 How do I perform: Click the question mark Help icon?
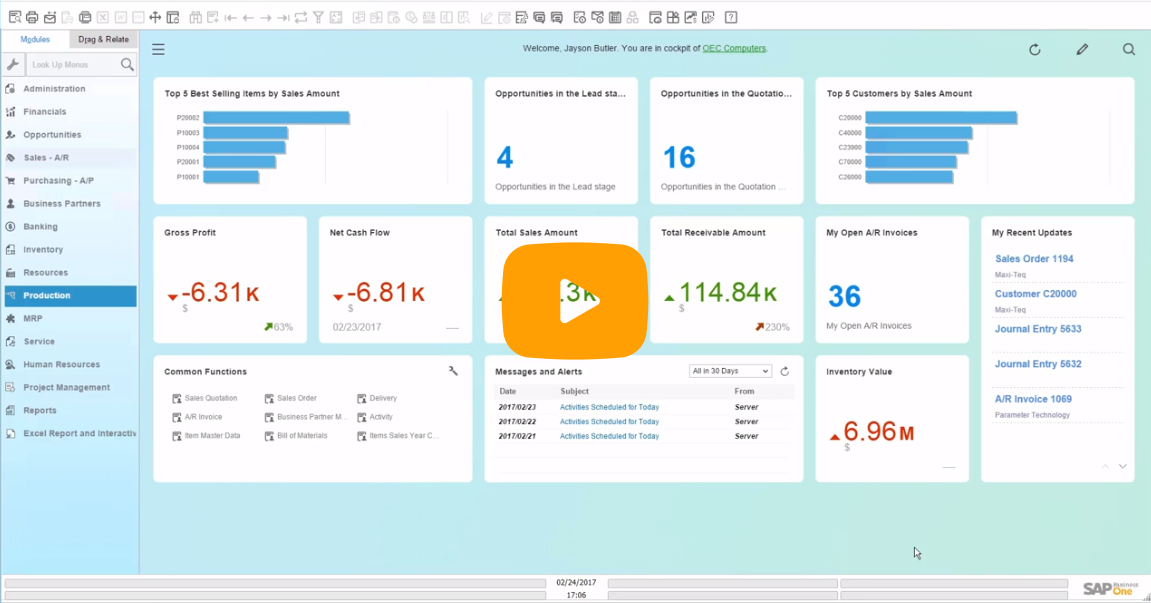pos(731,18)
